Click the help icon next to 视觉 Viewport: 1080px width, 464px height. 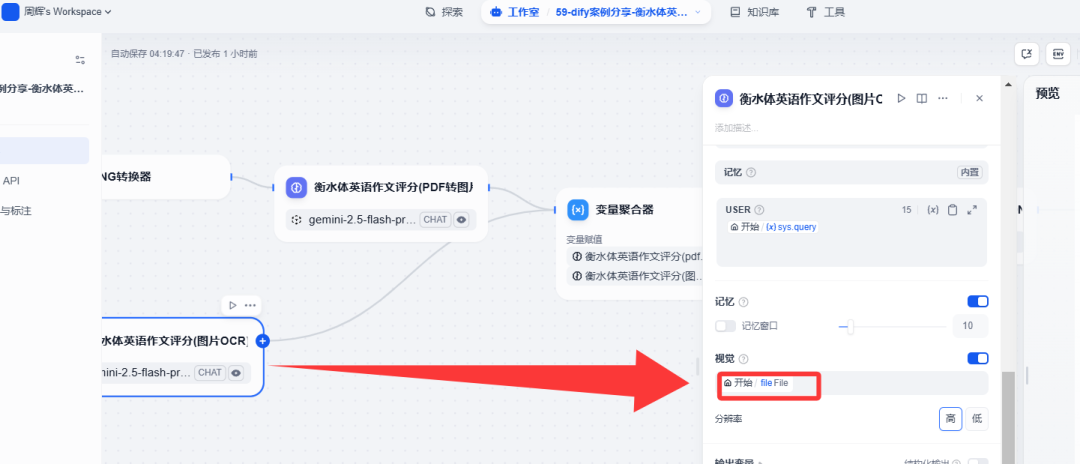point(743,359)
